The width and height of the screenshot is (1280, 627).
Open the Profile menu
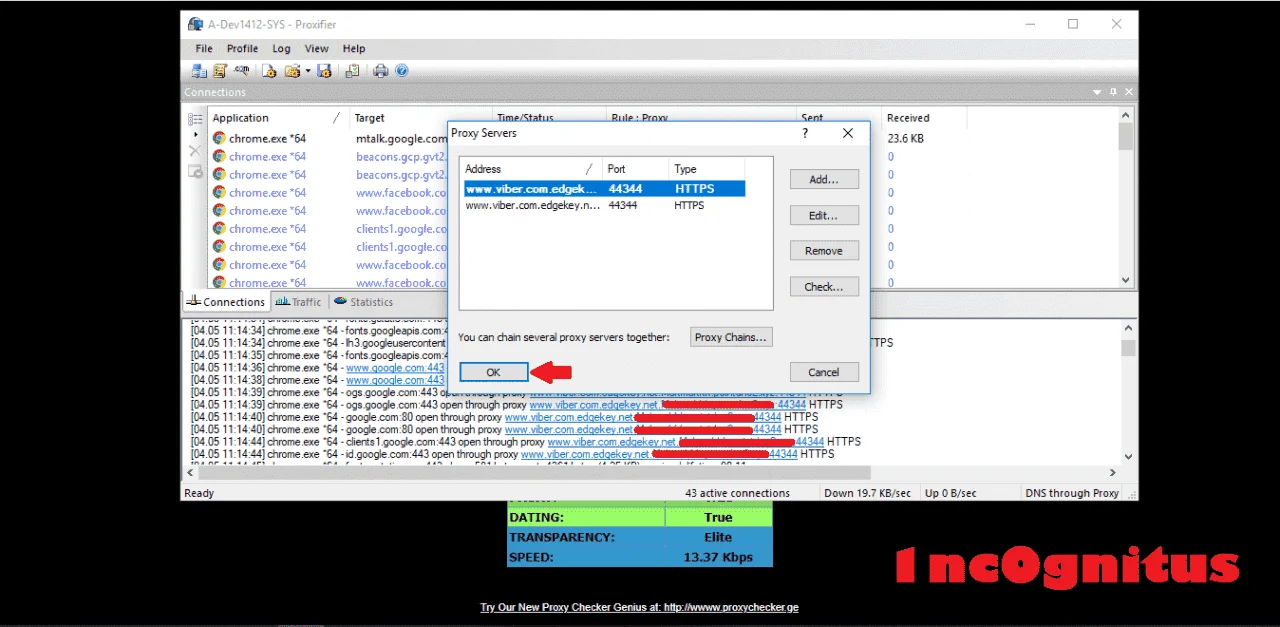tap(242, 48)
